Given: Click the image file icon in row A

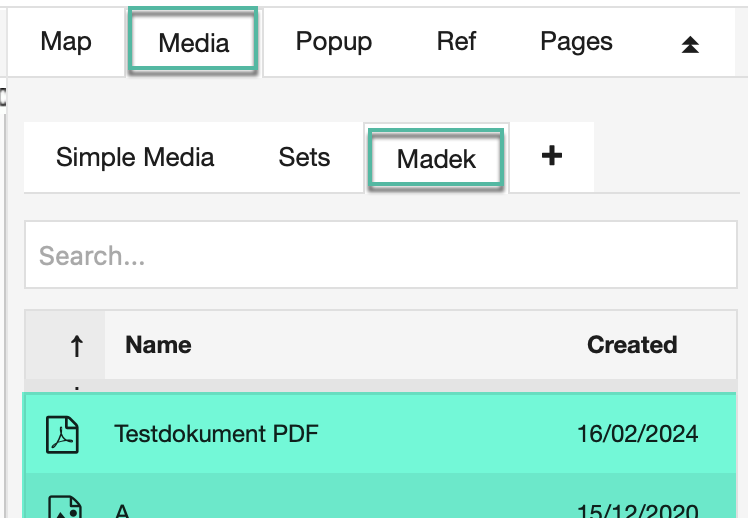Looking at the screenshot, I should pos(63,508).
